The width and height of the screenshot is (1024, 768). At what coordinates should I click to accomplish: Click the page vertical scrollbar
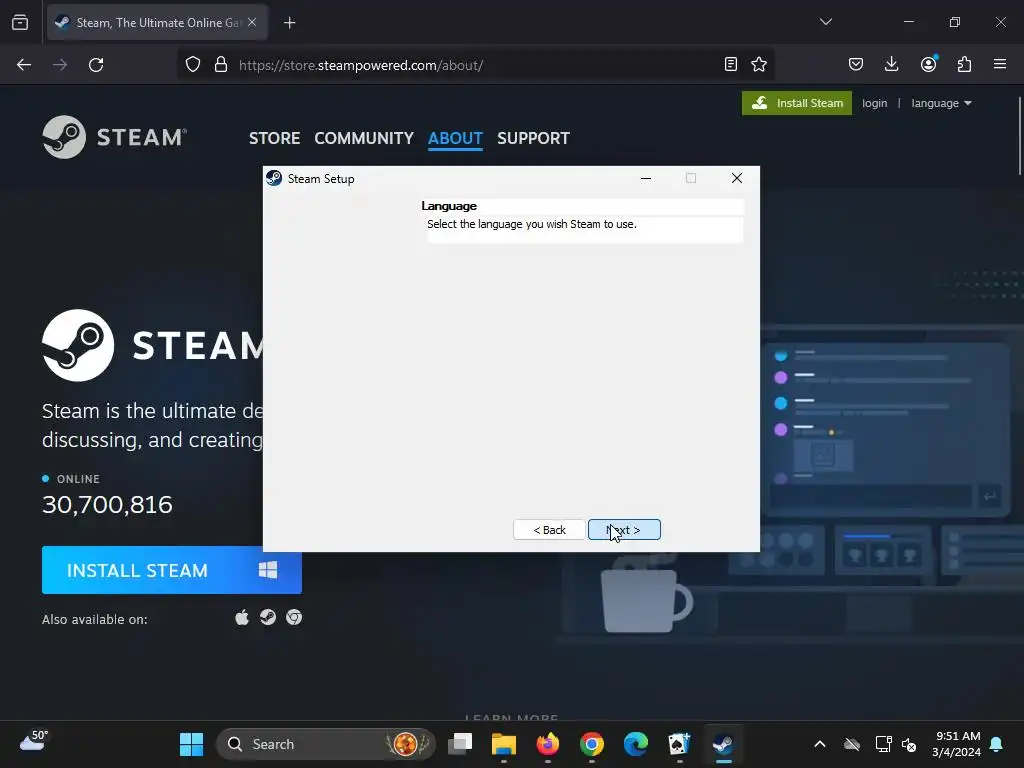click(x=1019, y=136)
